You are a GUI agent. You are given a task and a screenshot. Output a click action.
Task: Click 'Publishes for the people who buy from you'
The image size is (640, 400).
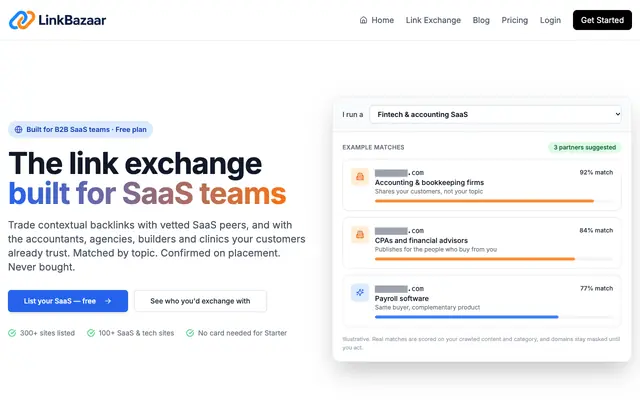(436, 249)
